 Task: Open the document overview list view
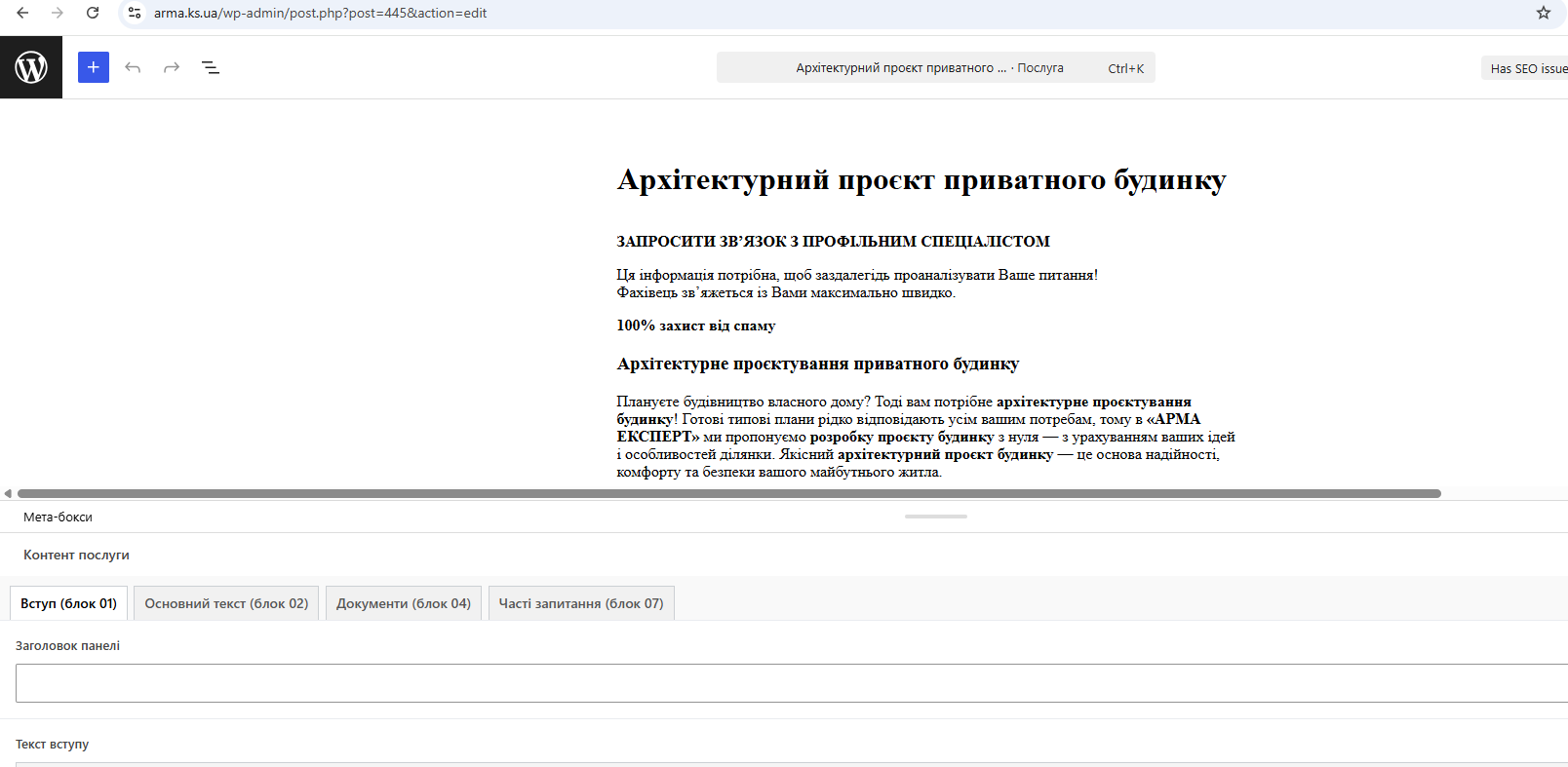[x=211, y=67]
